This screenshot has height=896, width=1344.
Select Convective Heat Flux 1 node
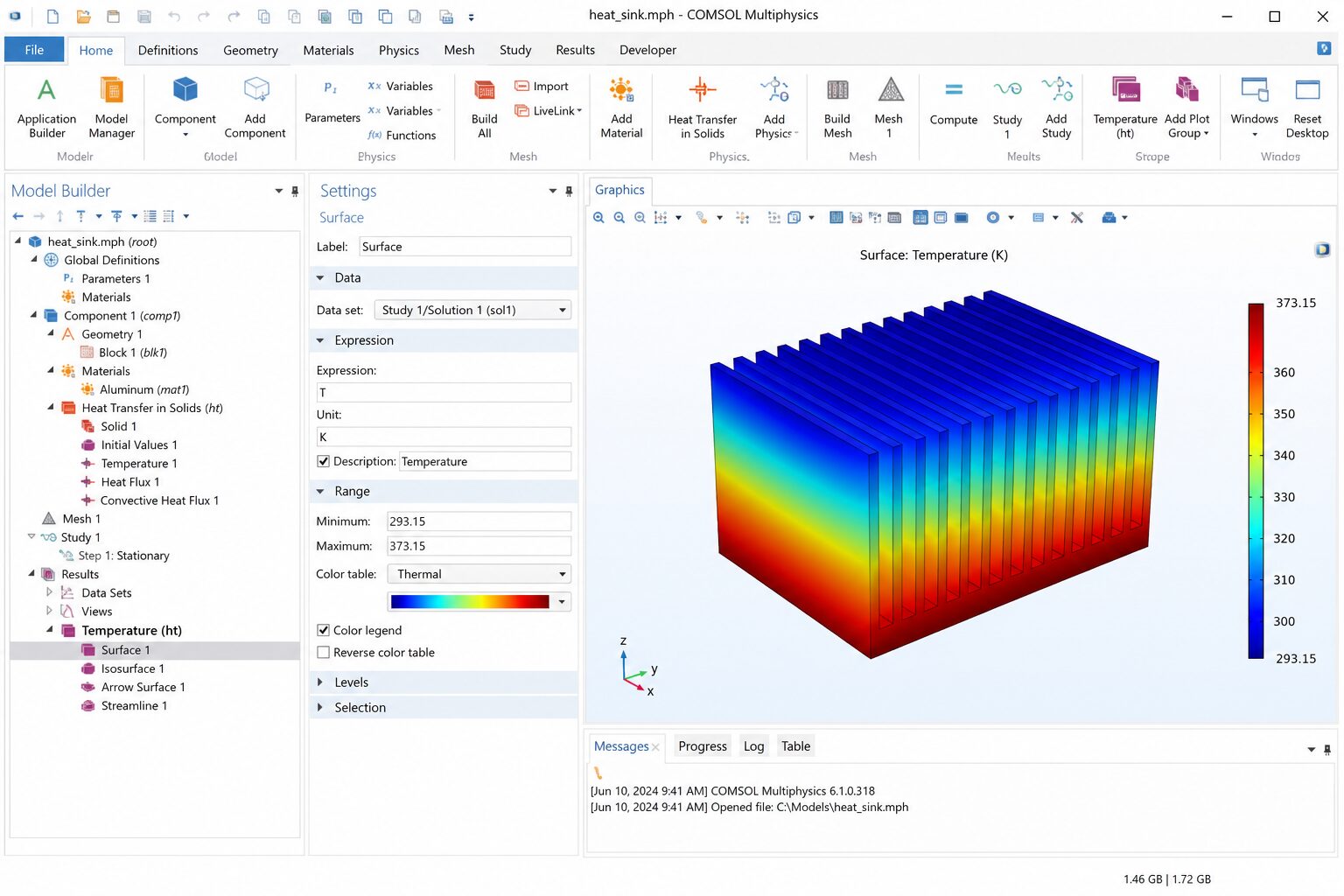click(159, 500)
